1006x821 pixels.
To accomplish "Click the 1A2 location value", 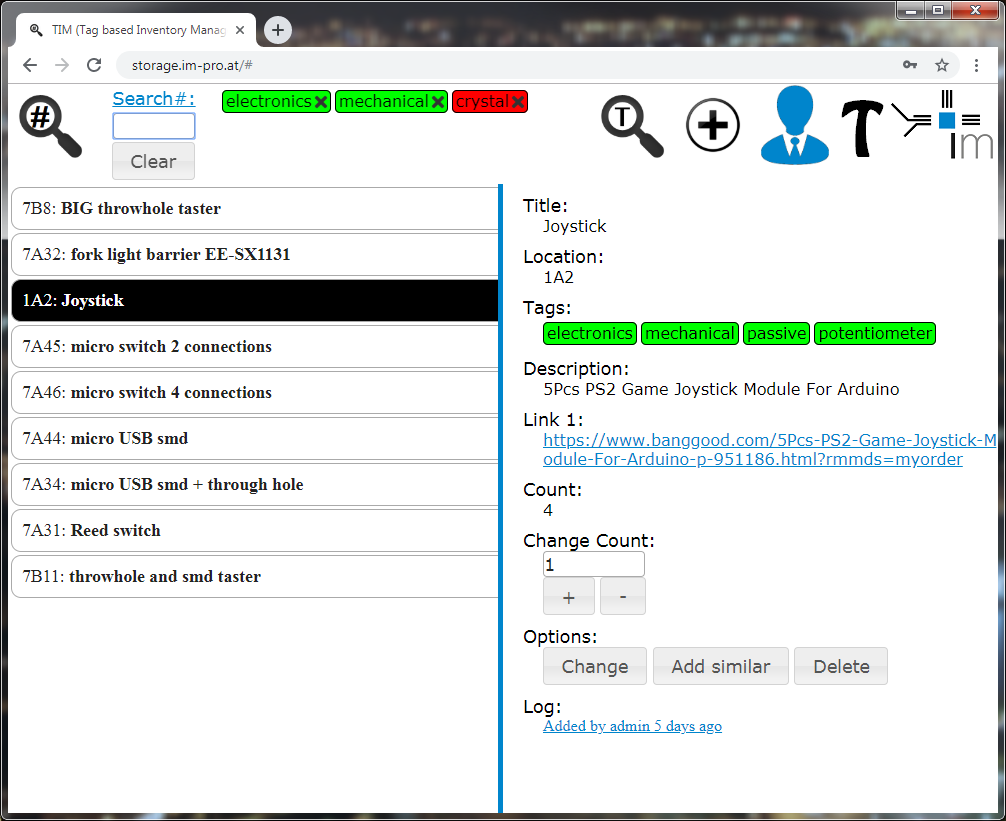I will tap(558, 278).
